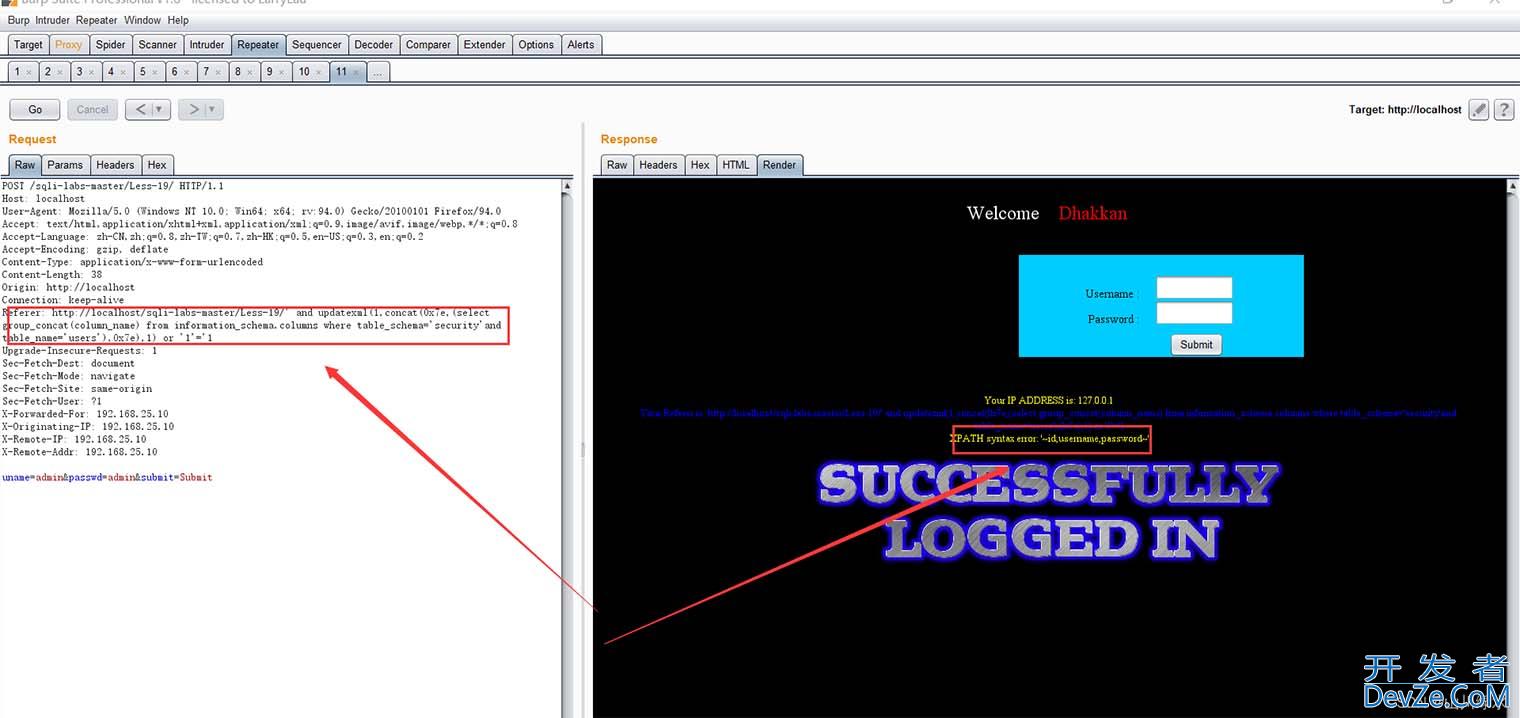Click the Cancel button
The image size is (1520, 718).
coord(92,109)
